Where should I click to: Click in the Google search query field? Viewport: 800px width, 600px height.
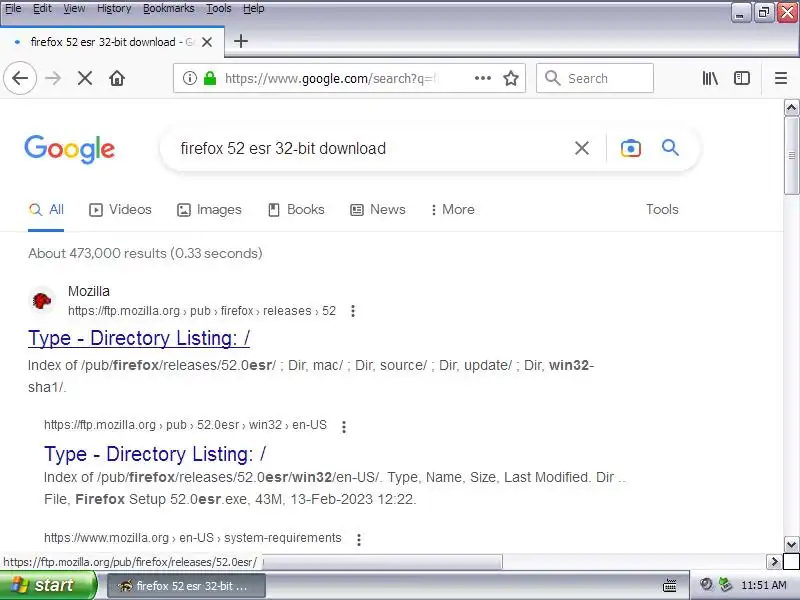(x=372, y=148)
